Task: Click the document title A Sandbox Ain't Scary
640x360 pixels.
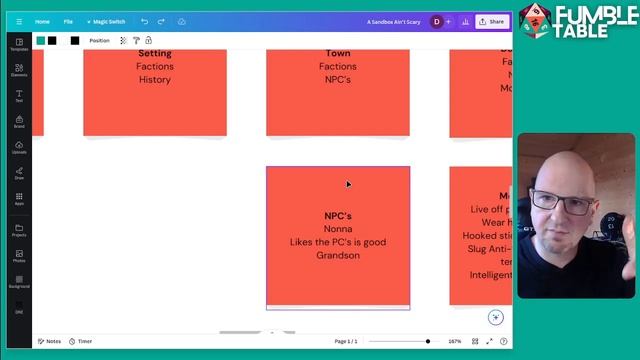Action: click(x=393, y=22)
